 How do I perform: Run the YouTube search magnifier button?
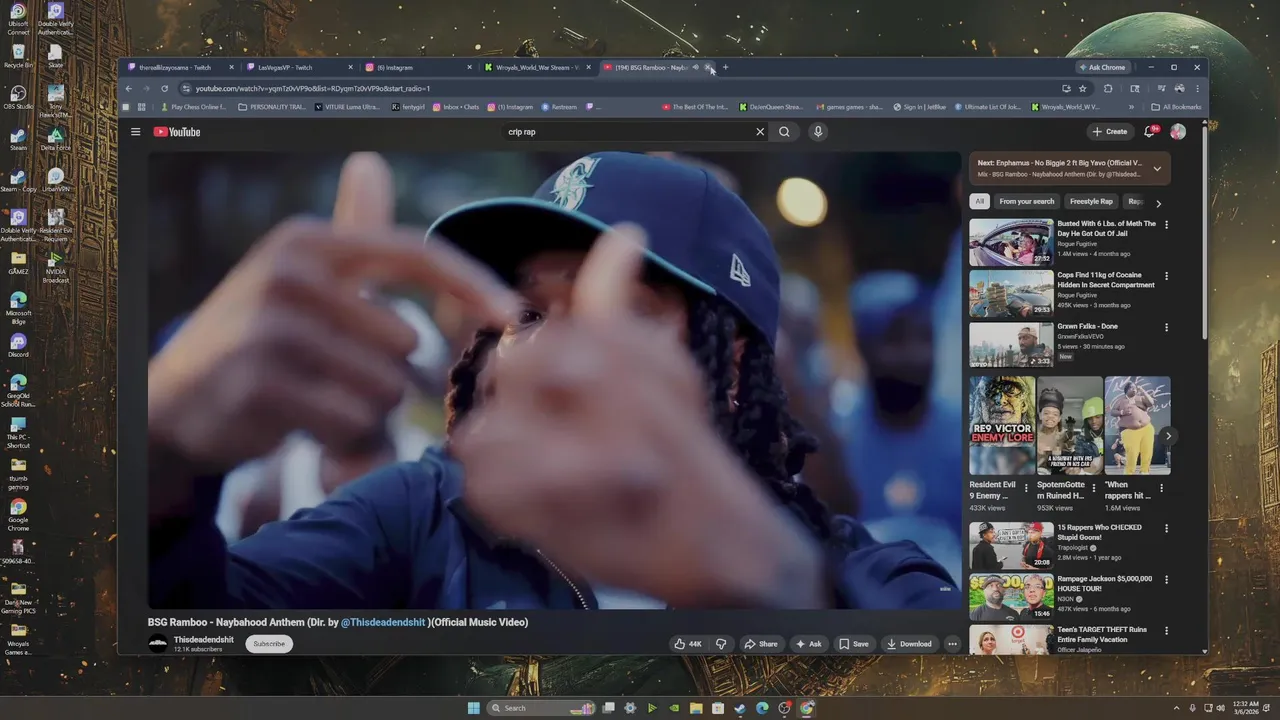[x=785, y=132]
